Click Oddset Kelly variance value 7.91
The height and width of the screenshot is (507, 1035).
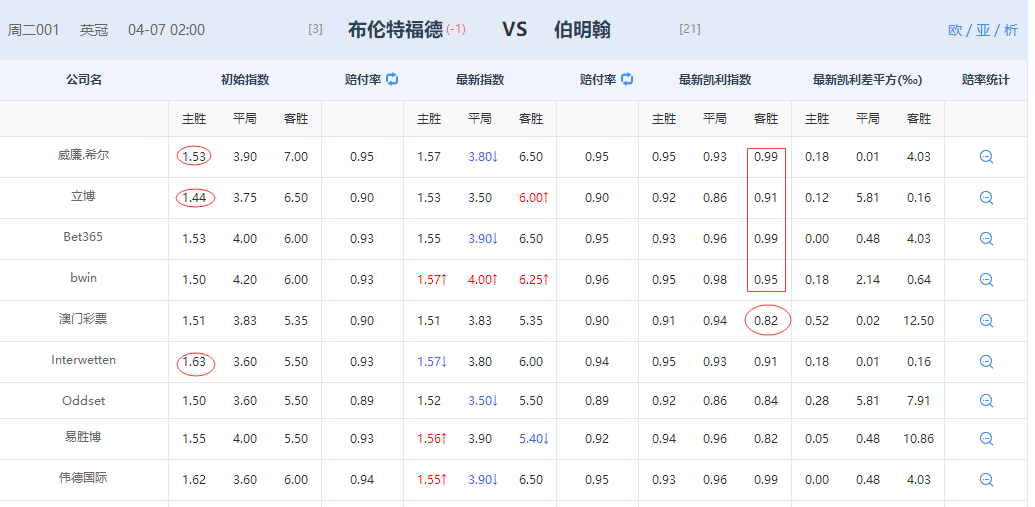coord(919,401)
